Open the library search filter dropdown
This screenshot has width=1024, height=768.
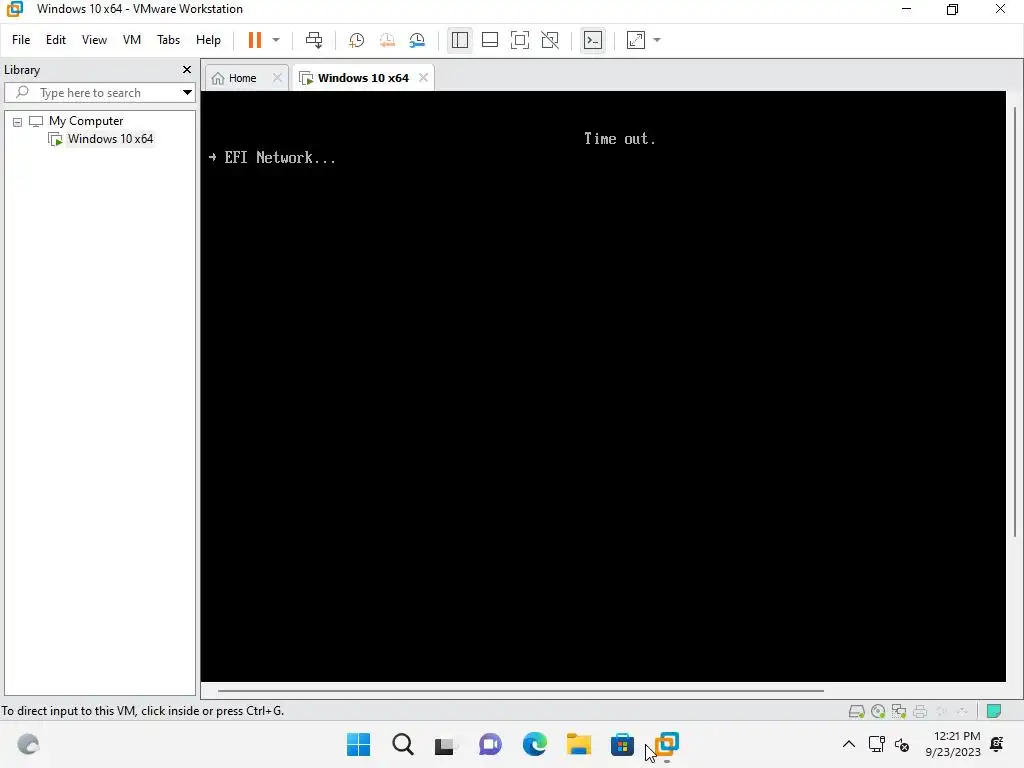click(x=187, y=93)
